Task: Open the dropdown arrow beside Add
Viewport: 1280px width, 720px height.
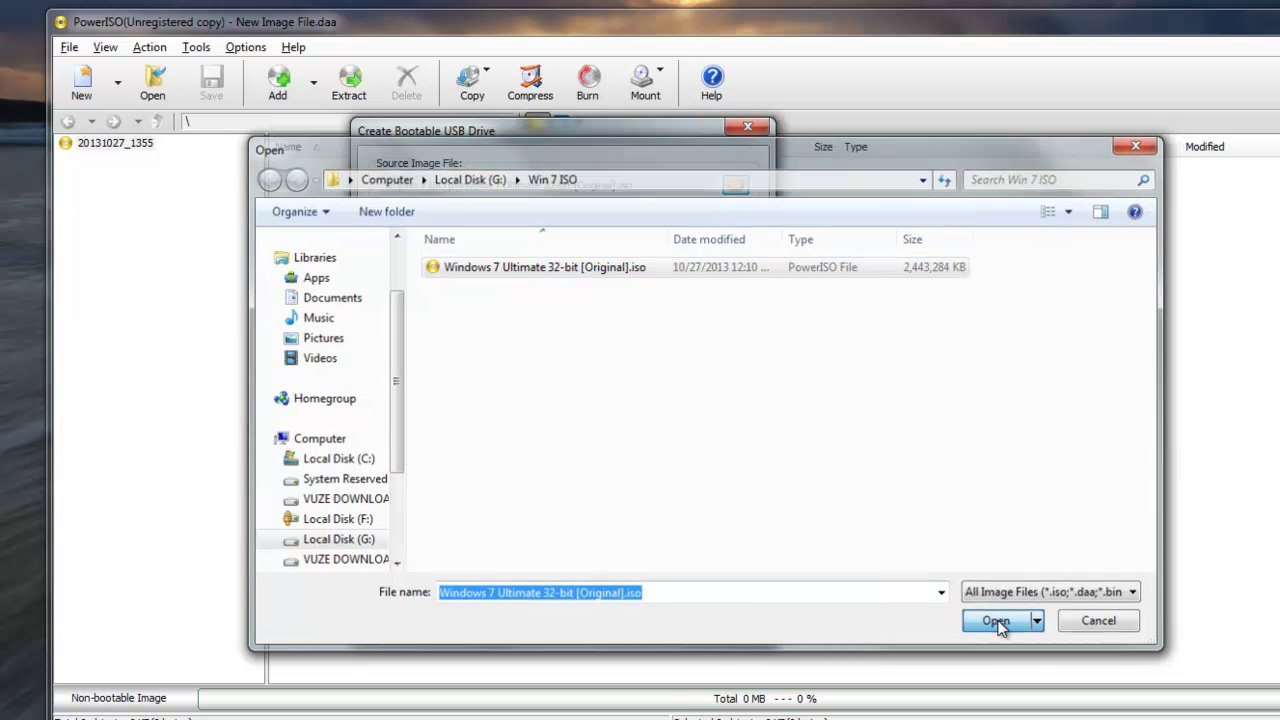Action: [x=313, y=83]
